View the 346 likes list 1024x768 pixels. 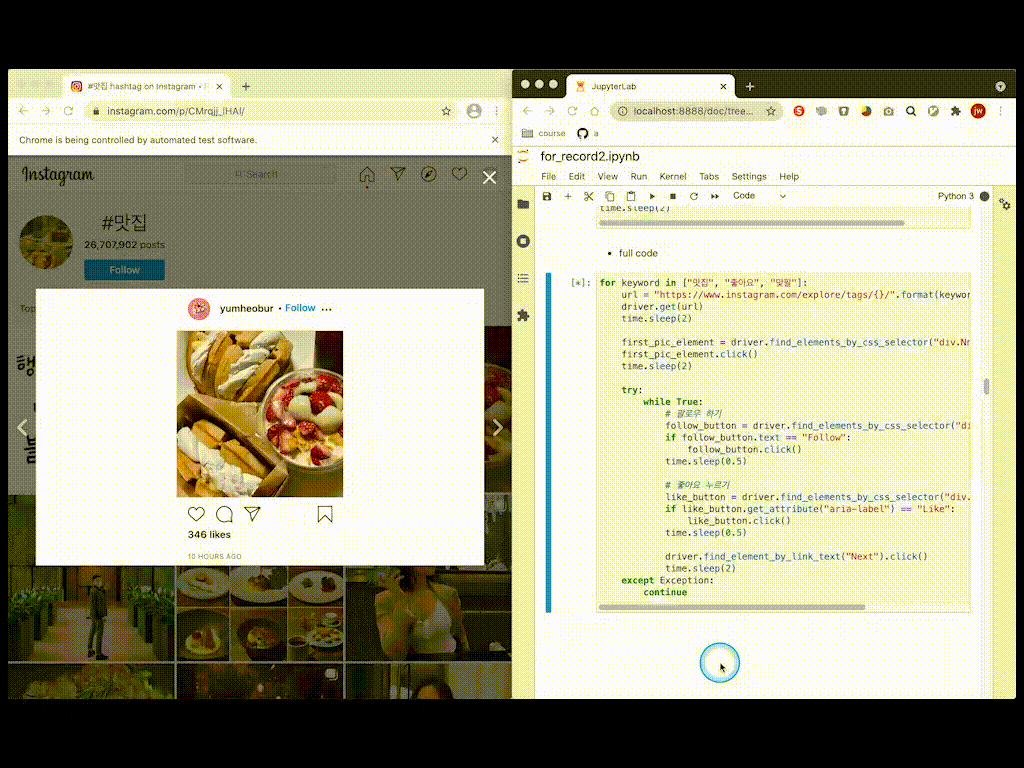(209, 534)
